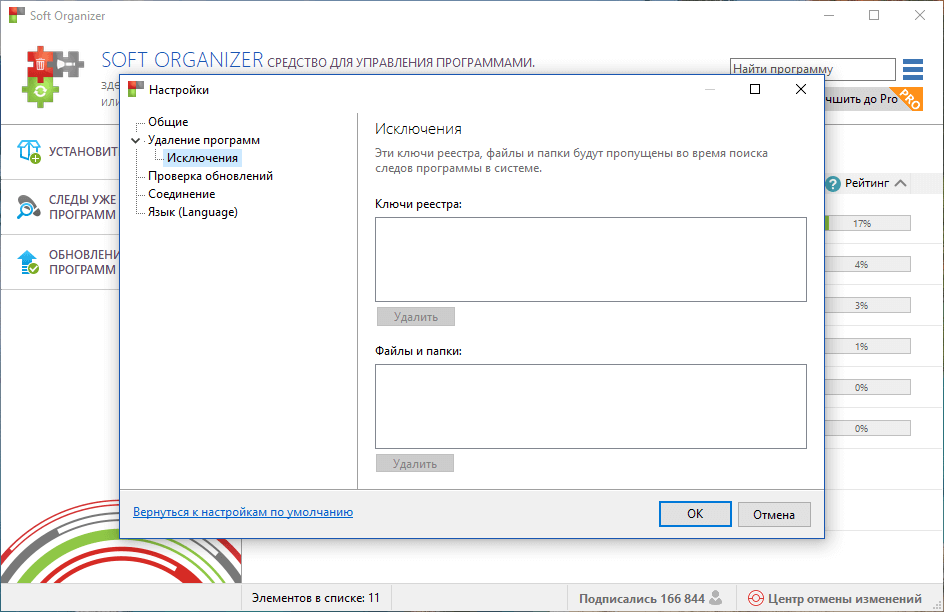Click Удалить under registry keys list
Screen dimensions: 944x612
(x=415, y=317)
